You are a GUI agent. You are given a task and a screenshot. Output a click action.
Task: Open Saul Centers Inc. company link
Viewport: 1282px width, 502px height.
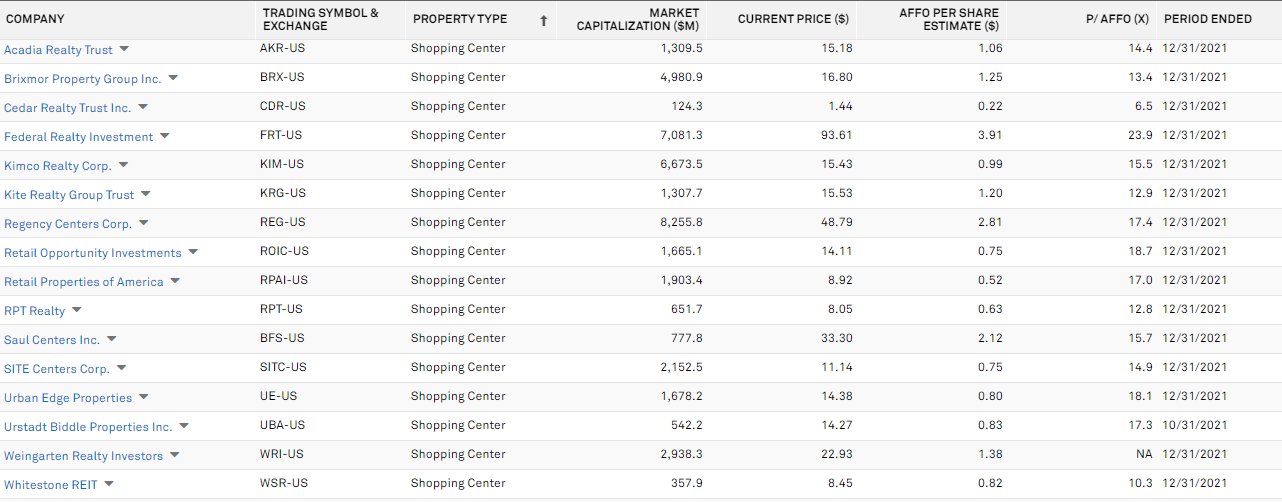pos(52,340)
